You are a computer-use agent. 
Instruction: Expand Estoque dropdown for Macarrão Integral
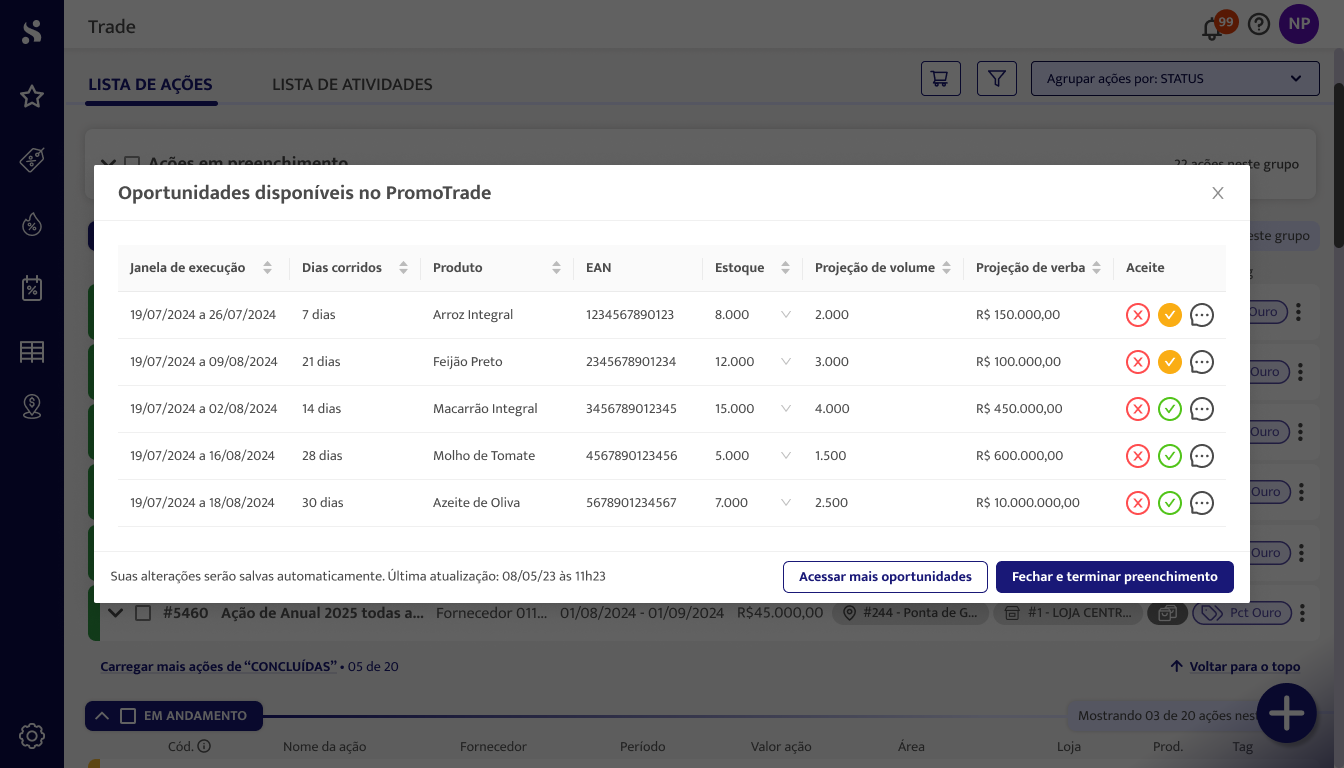pos(786,409)
